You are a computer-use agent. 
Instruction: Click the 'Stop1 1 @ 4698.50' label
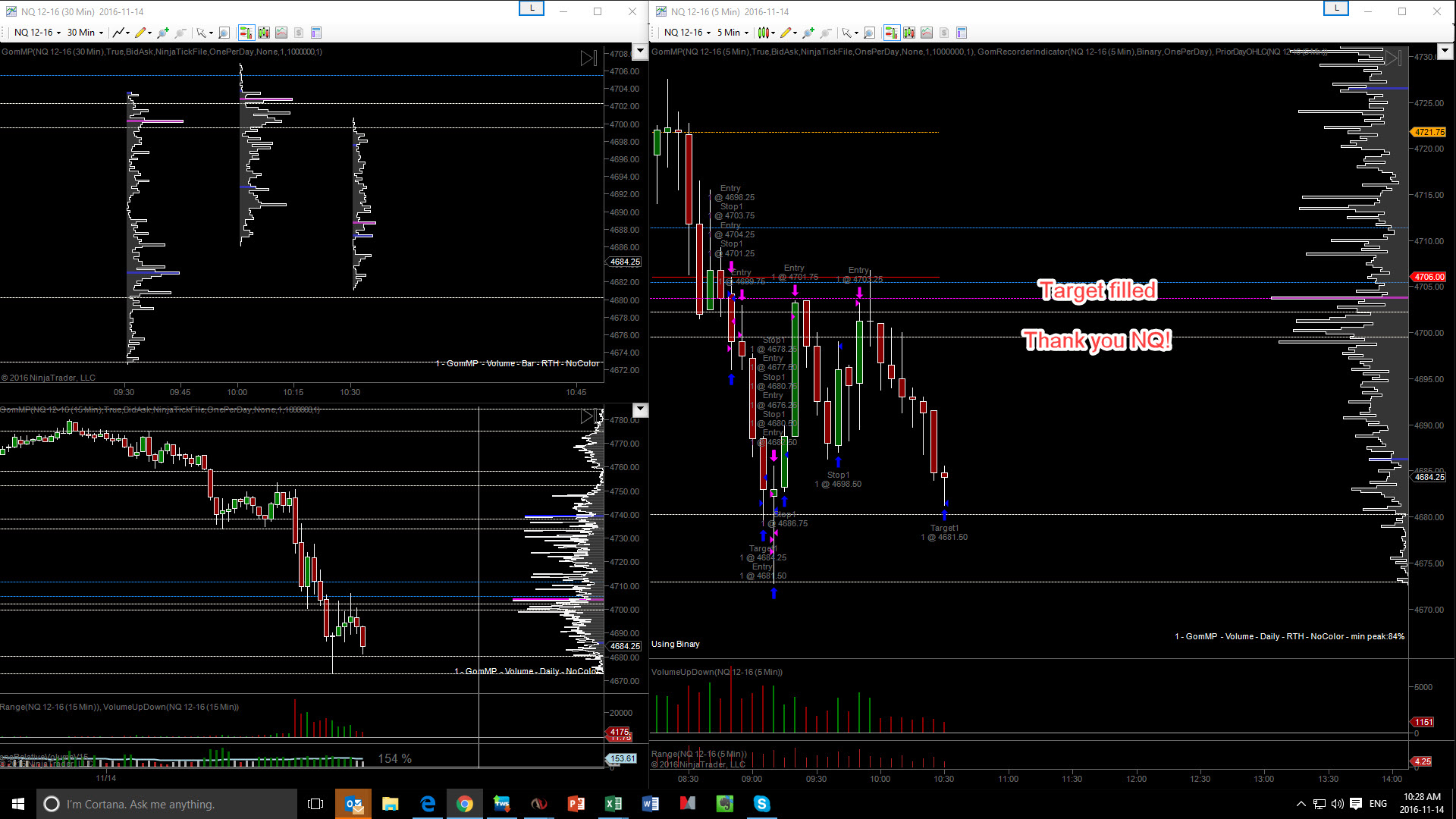838,479
